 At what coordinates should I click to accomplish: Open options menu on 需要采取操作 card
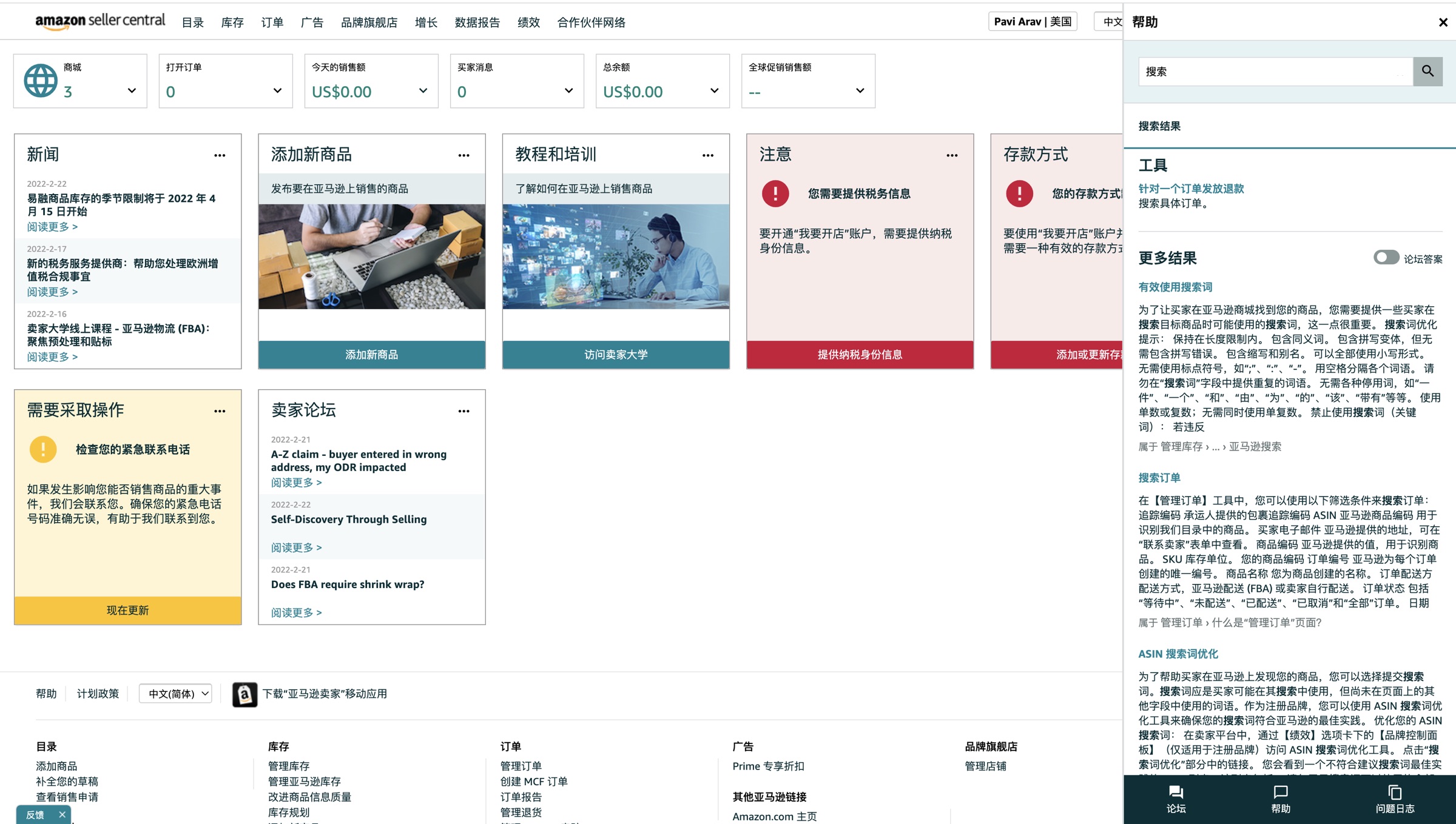tap(220, 411)
